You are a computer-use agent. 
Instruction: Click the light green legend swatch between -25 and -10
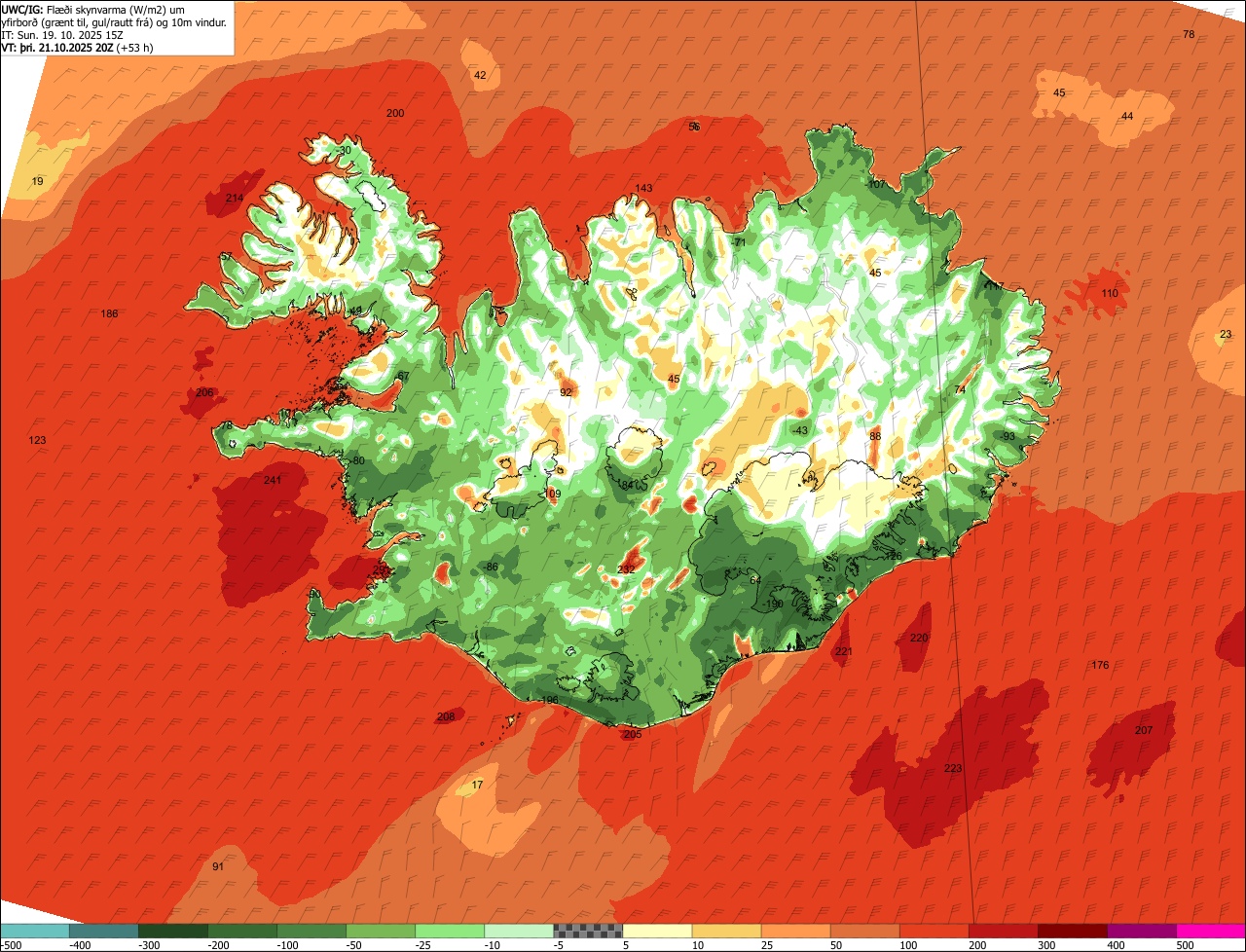pos(450,931)
